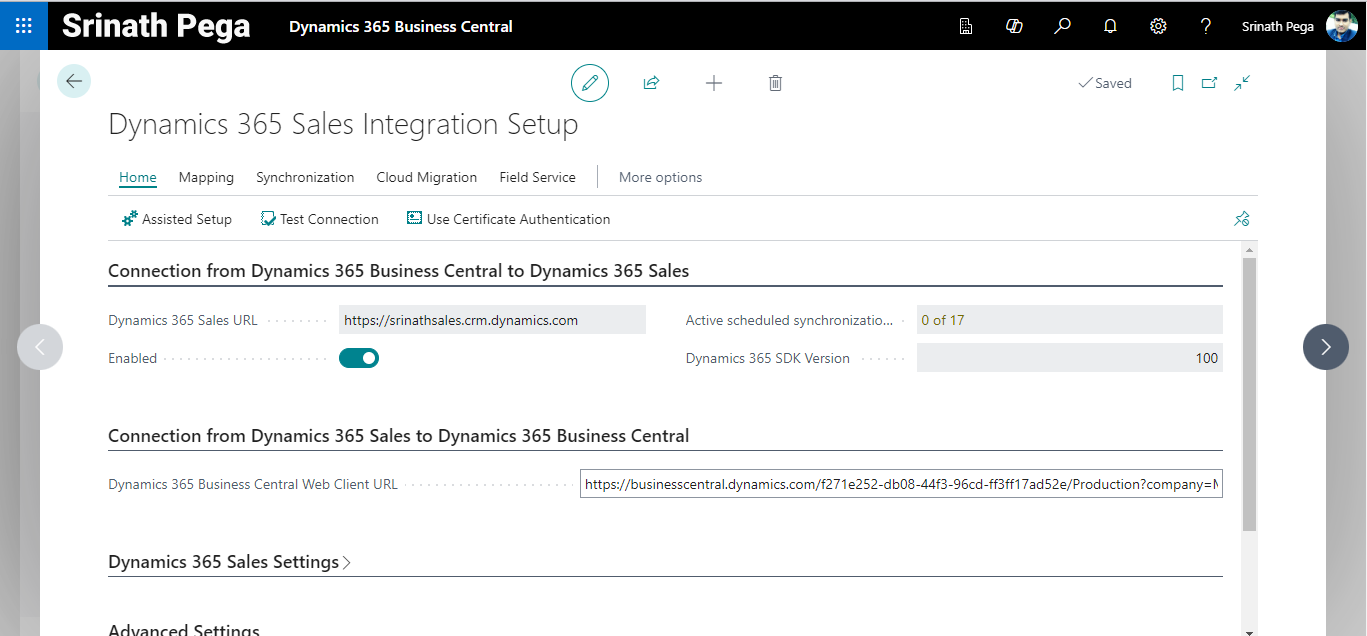
Task: Click Use Certificate Authentication
Action: pos(509,219)
